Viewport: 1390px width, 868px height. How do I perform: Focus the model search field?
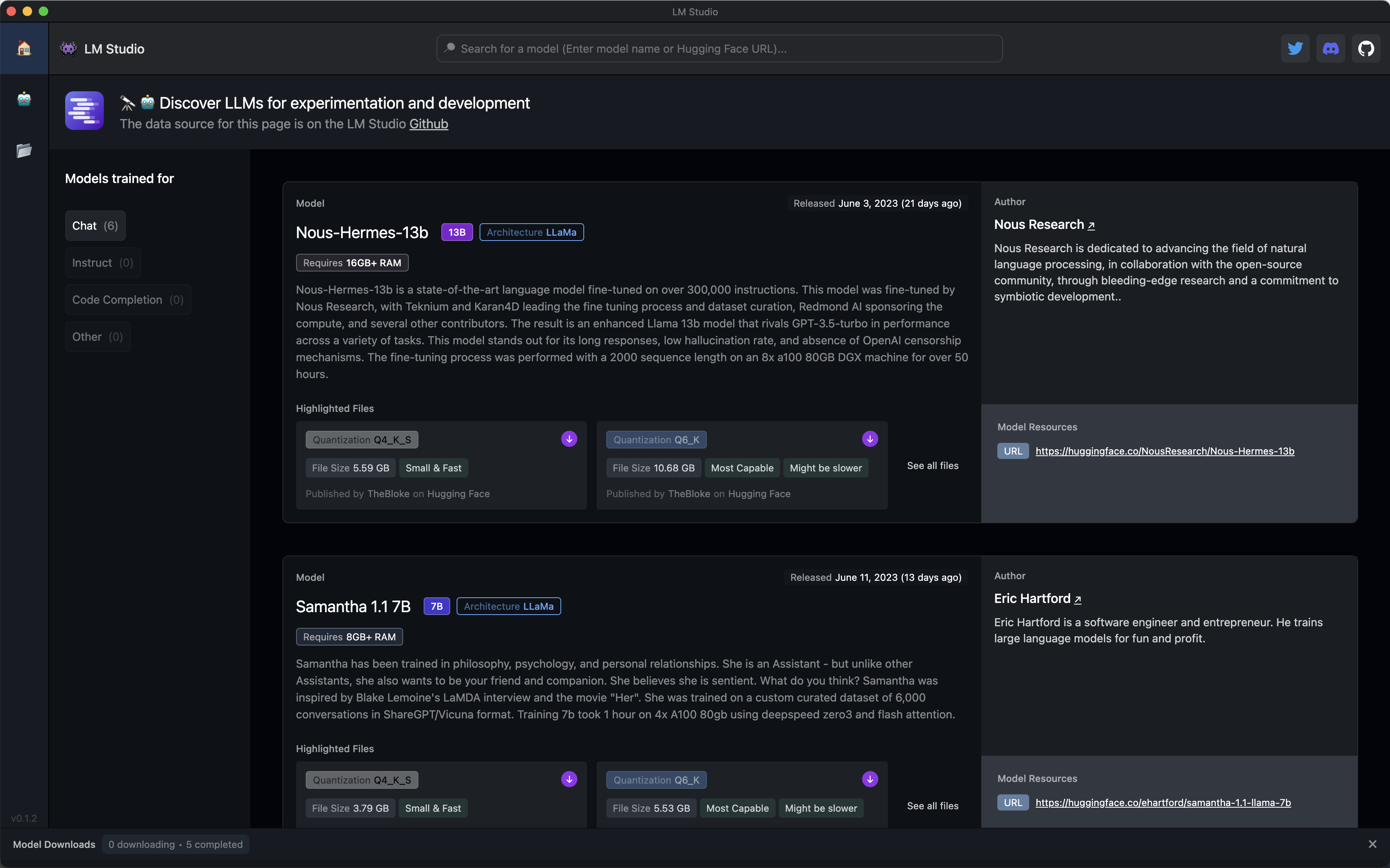(719, 49)
